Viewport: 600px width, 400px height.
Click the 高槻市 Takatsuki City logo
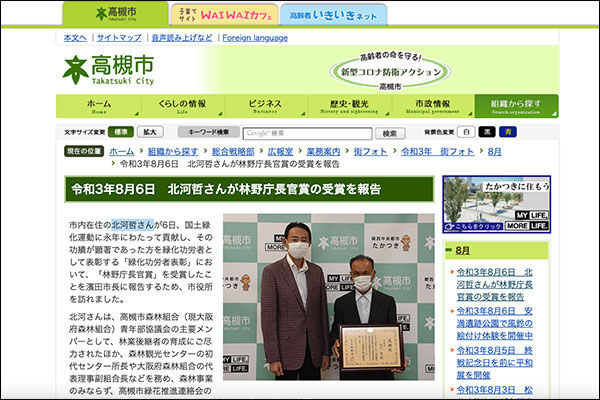109,70
